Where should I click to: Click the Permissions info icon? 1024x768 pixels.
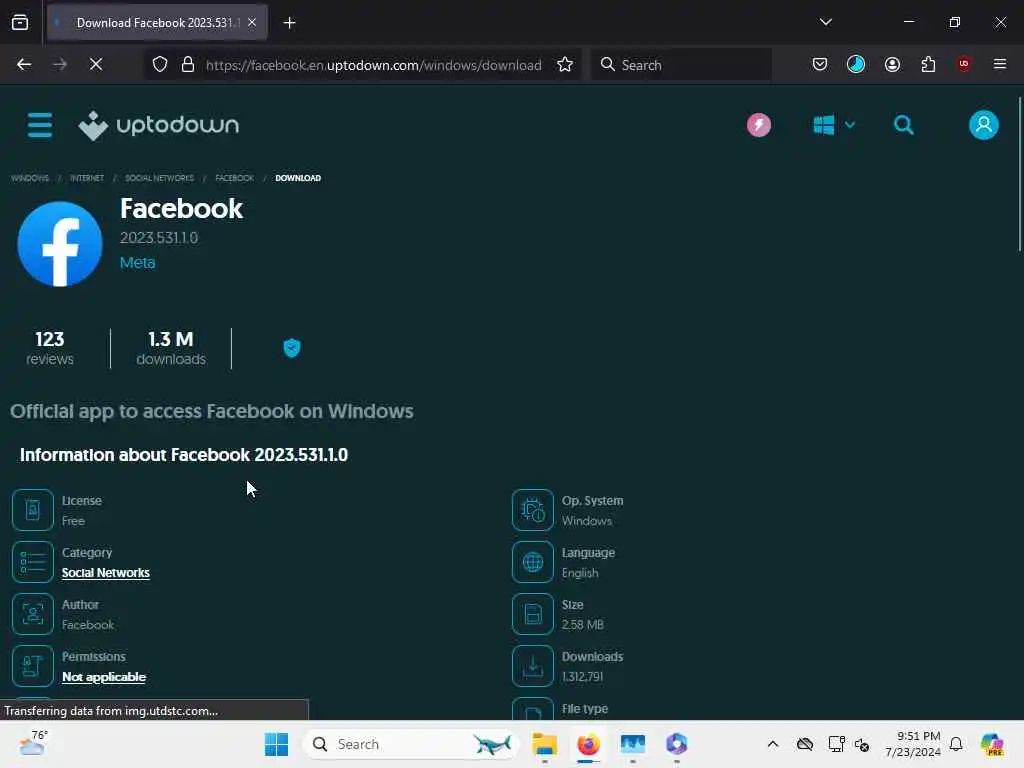33,666
